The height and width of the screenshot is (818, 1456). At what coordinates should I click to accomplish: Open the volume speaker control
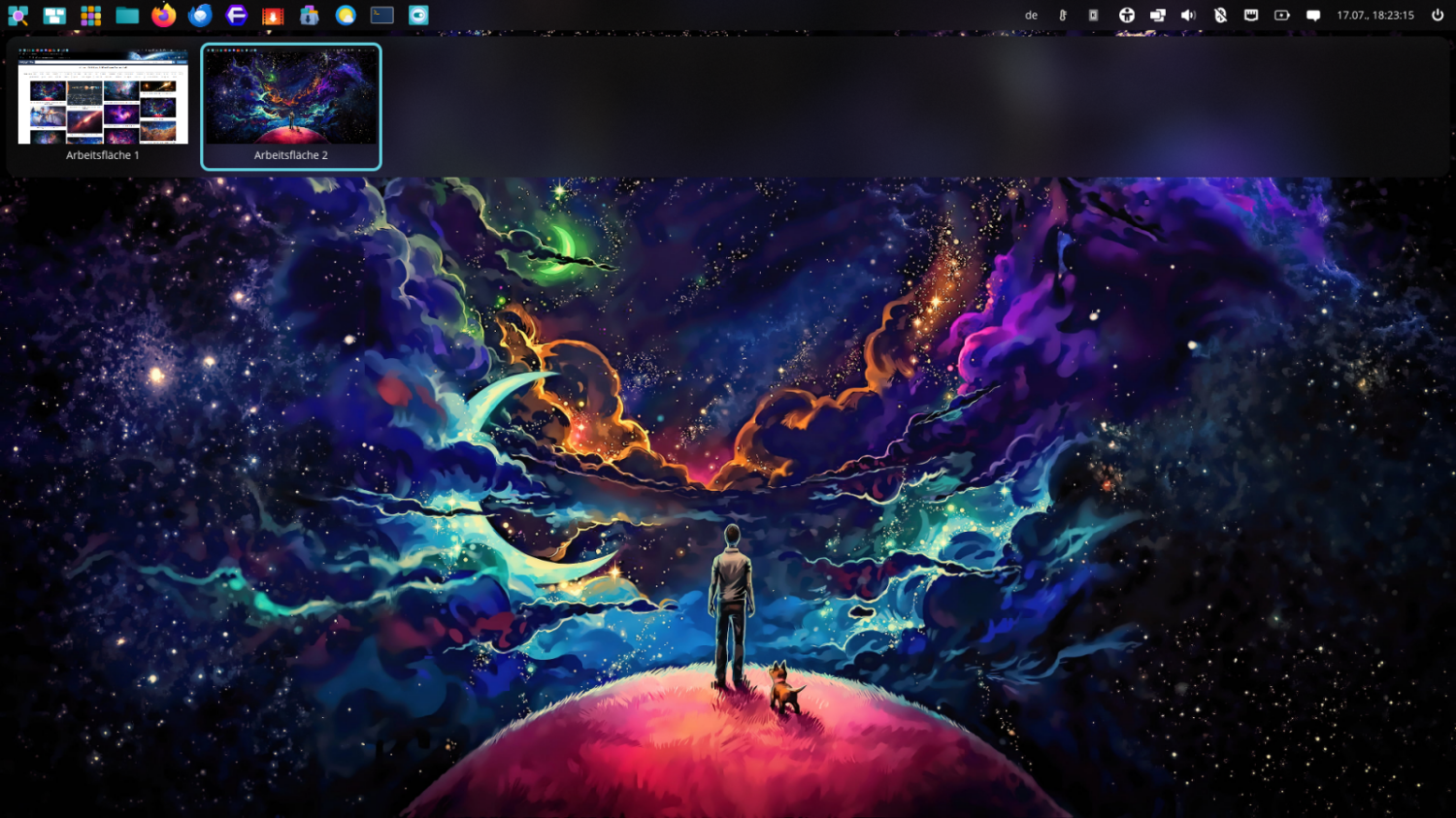point(1188,16)
